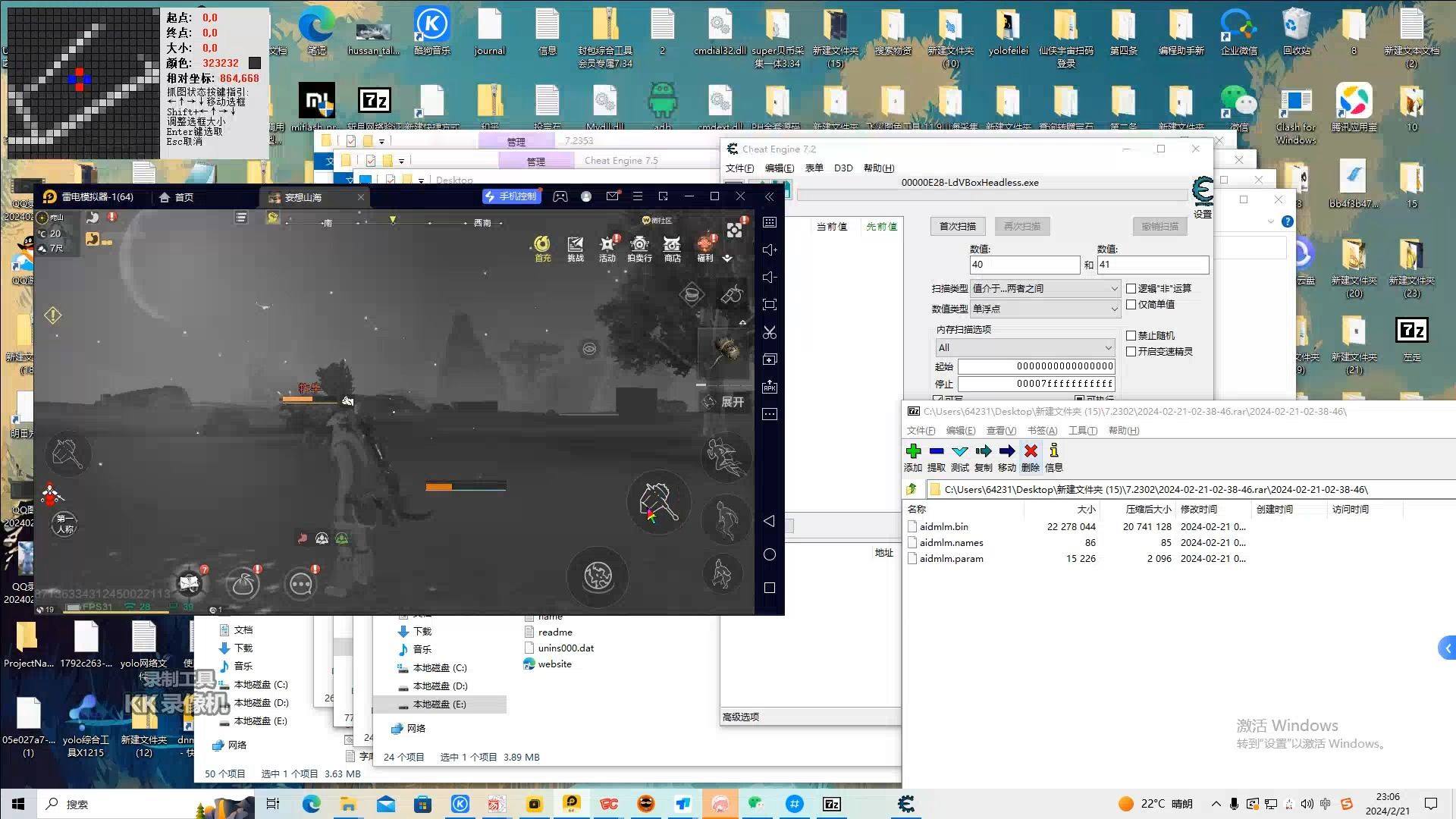Decrease emulator volume with speaker minus icon
This screenshot has height=819, width=1456.
click(x=770, y=277)
